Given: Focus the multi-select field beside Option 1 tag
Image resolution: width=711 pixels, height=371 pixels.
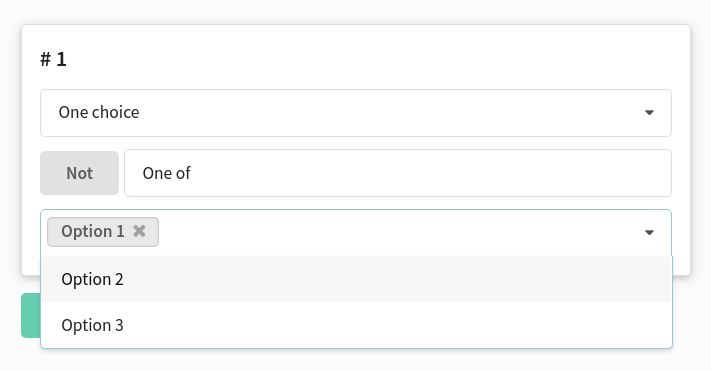Looking at the screenshot, I should (x=399, y=232).
